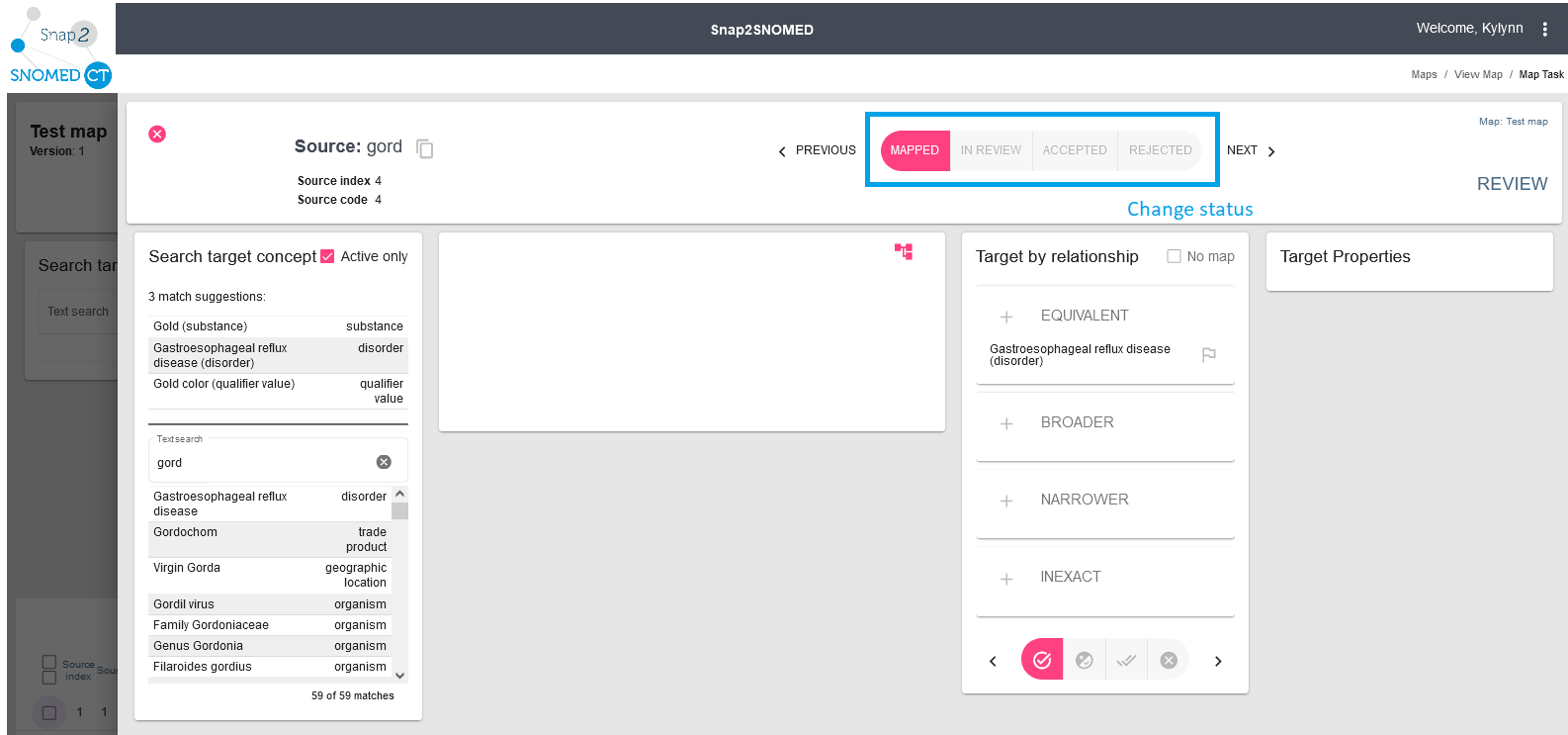Copy source text gord to clipboard
1568x735 pixels.
(425, 148)
